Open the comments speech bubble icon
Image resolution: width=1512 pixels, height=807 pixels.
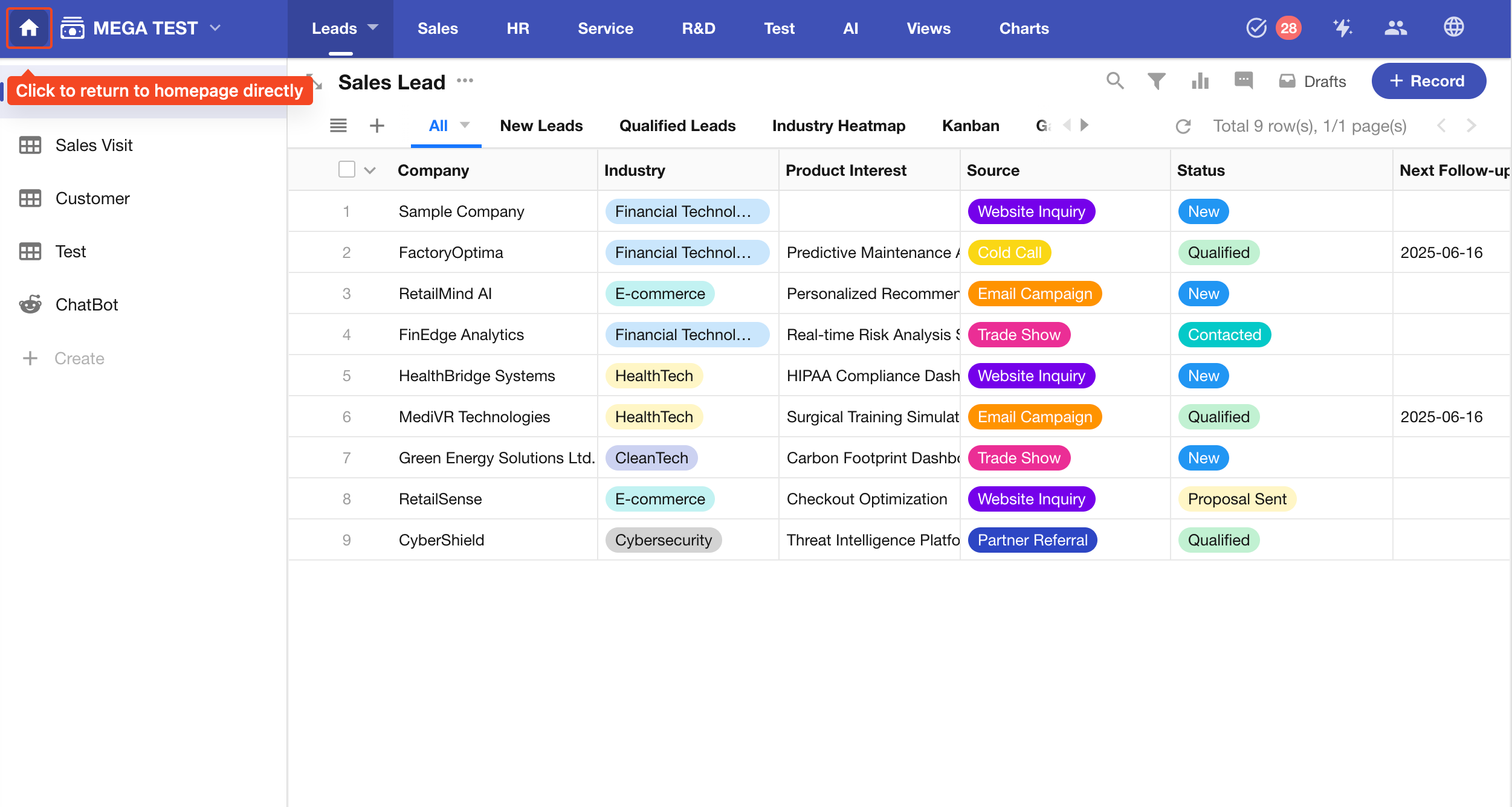[x=1243, y=80]
